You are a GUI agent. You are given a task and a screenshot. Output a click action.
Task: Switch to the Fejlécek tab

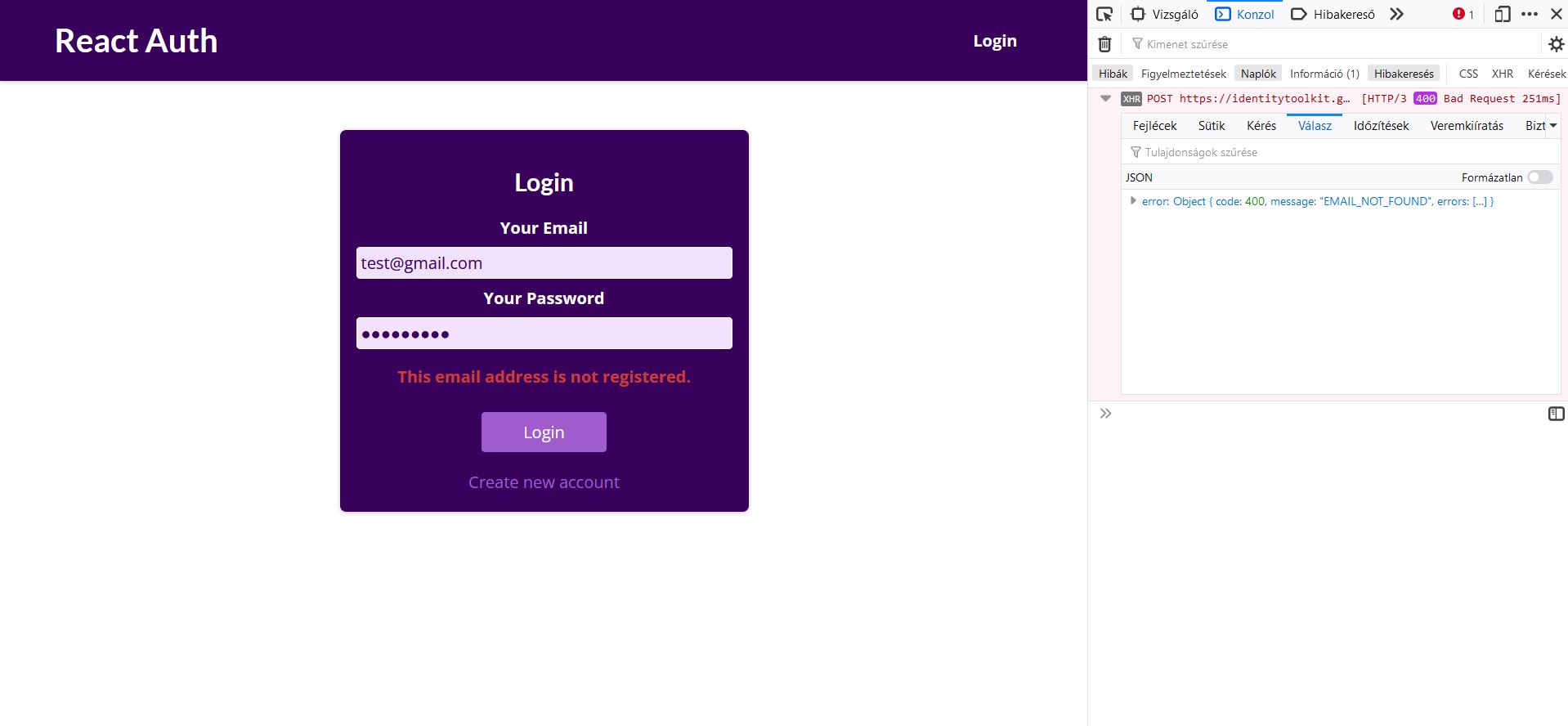(1154, 126)
